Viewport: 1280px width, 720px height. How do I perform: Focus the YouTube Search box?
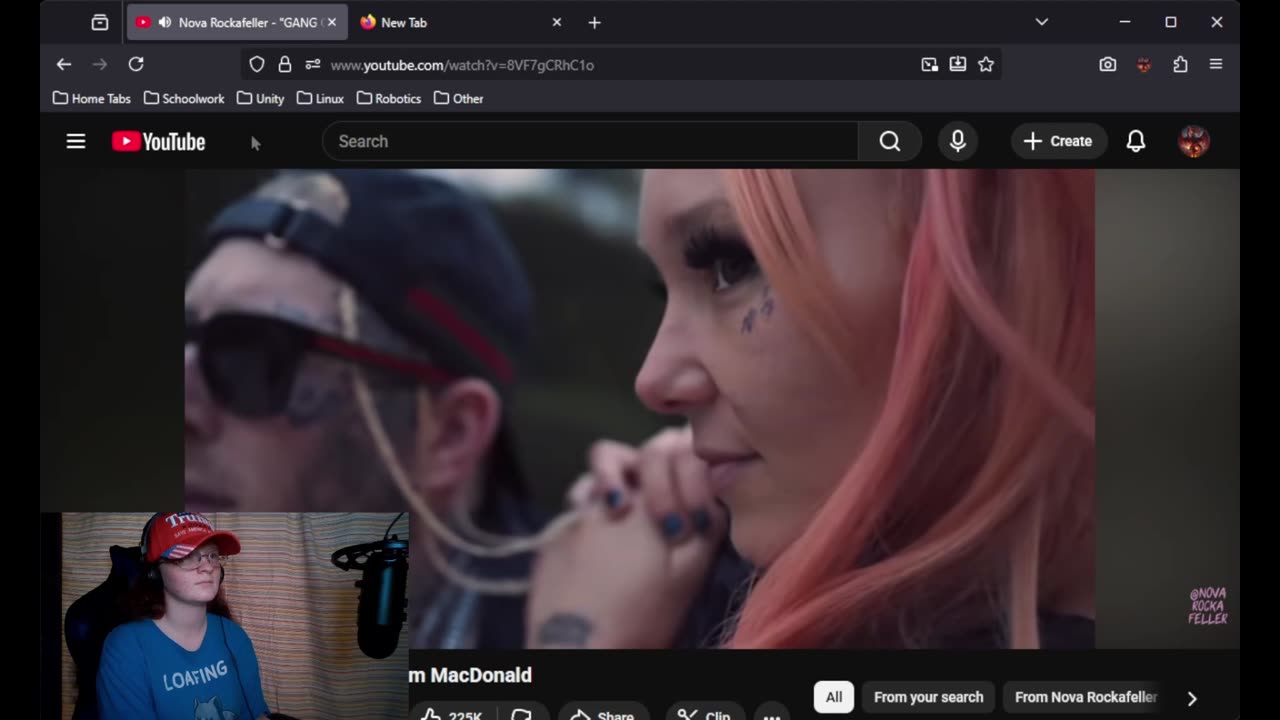coord(590,141)
